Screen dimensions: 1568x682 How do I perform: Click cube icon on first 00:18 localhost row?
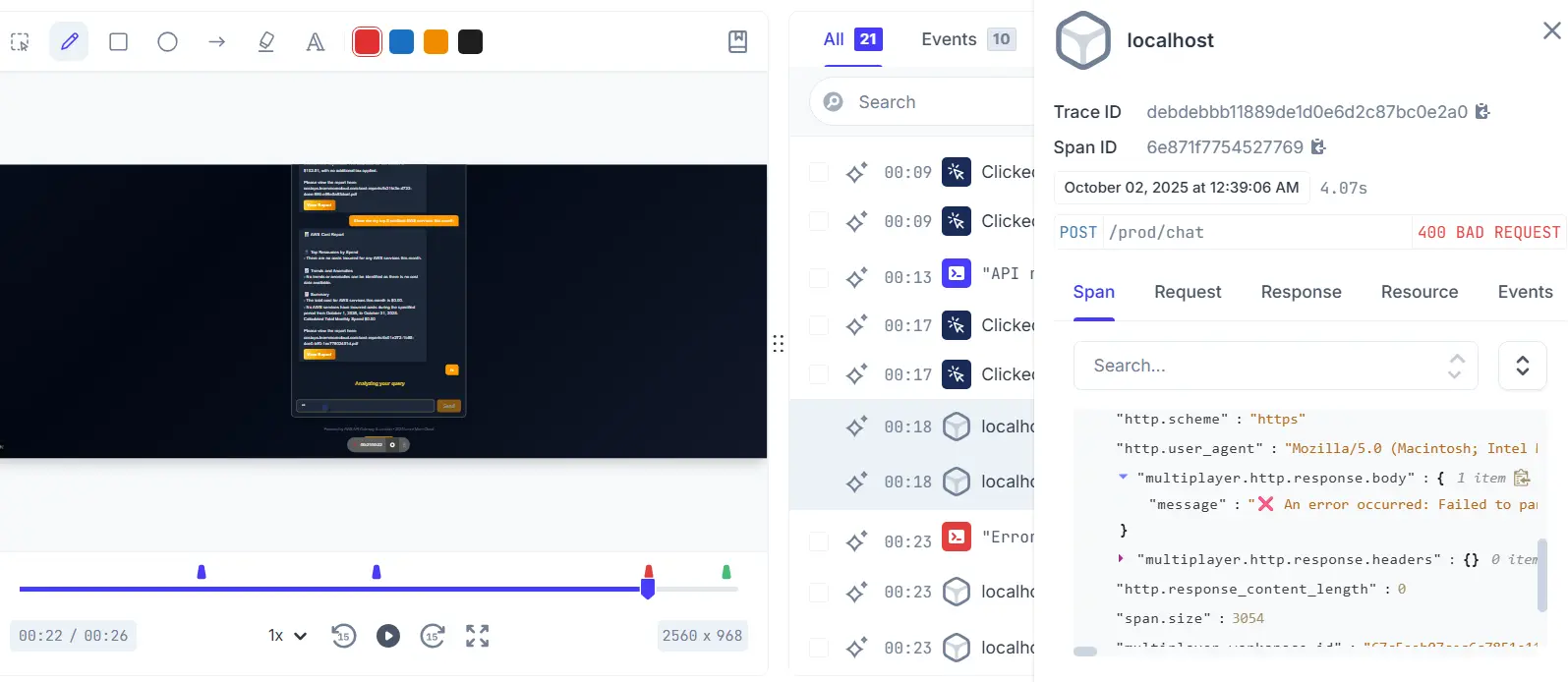pos(957,426)
